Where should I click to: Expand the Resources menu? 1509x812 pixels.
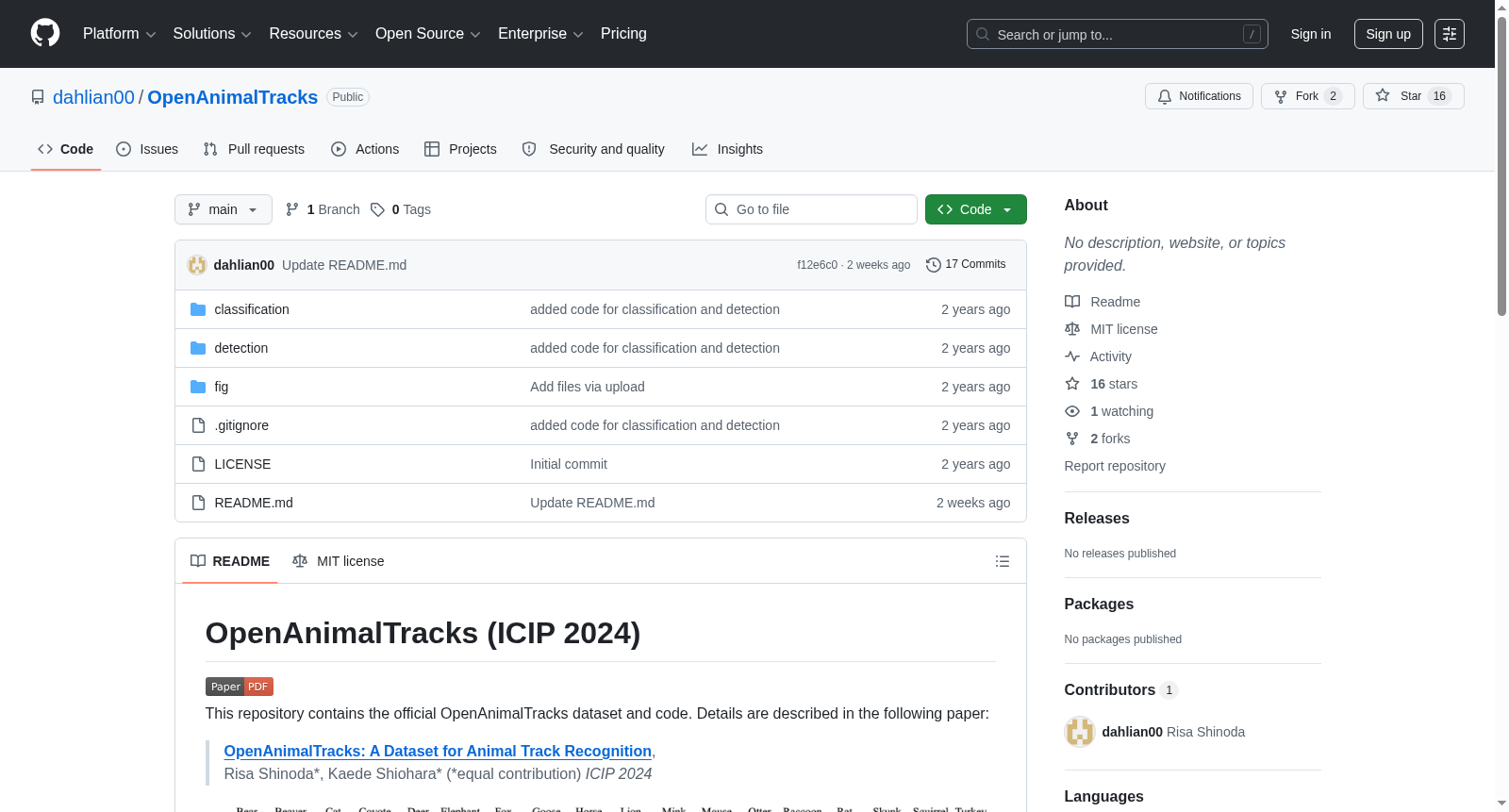pos(313,34)
